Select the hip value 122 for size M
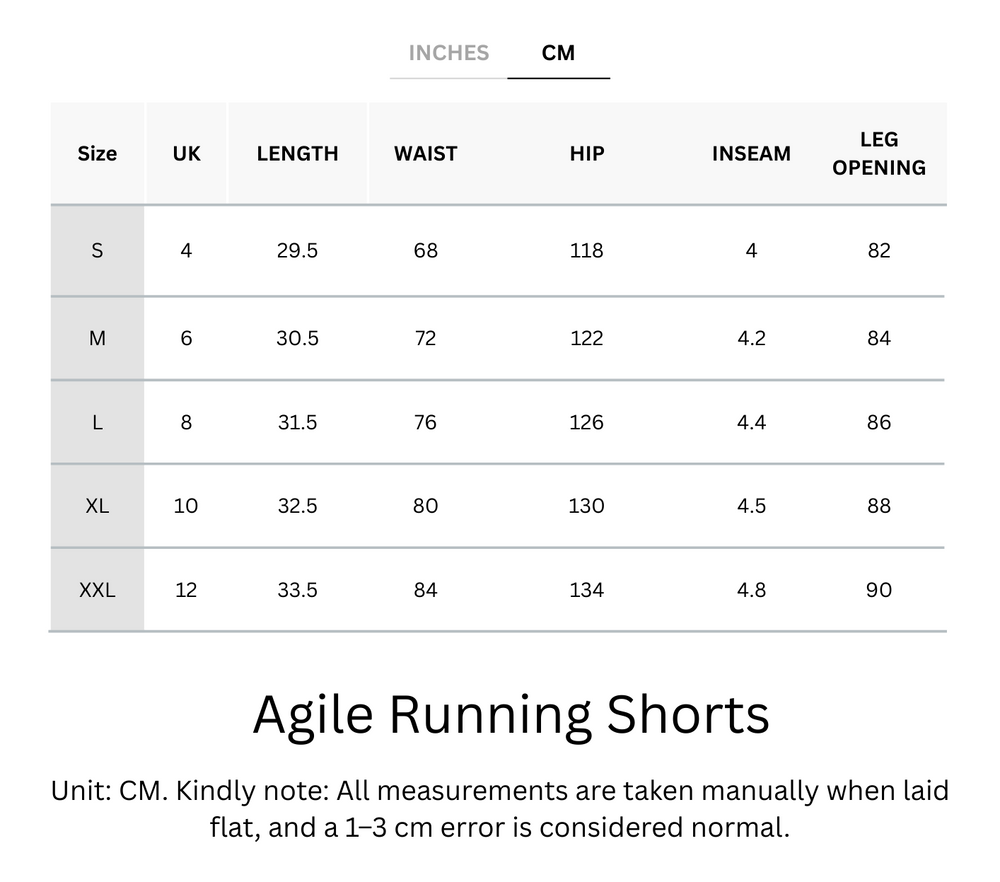The image size is (1000, 882). pyautogui.click(x=586, y=338)
